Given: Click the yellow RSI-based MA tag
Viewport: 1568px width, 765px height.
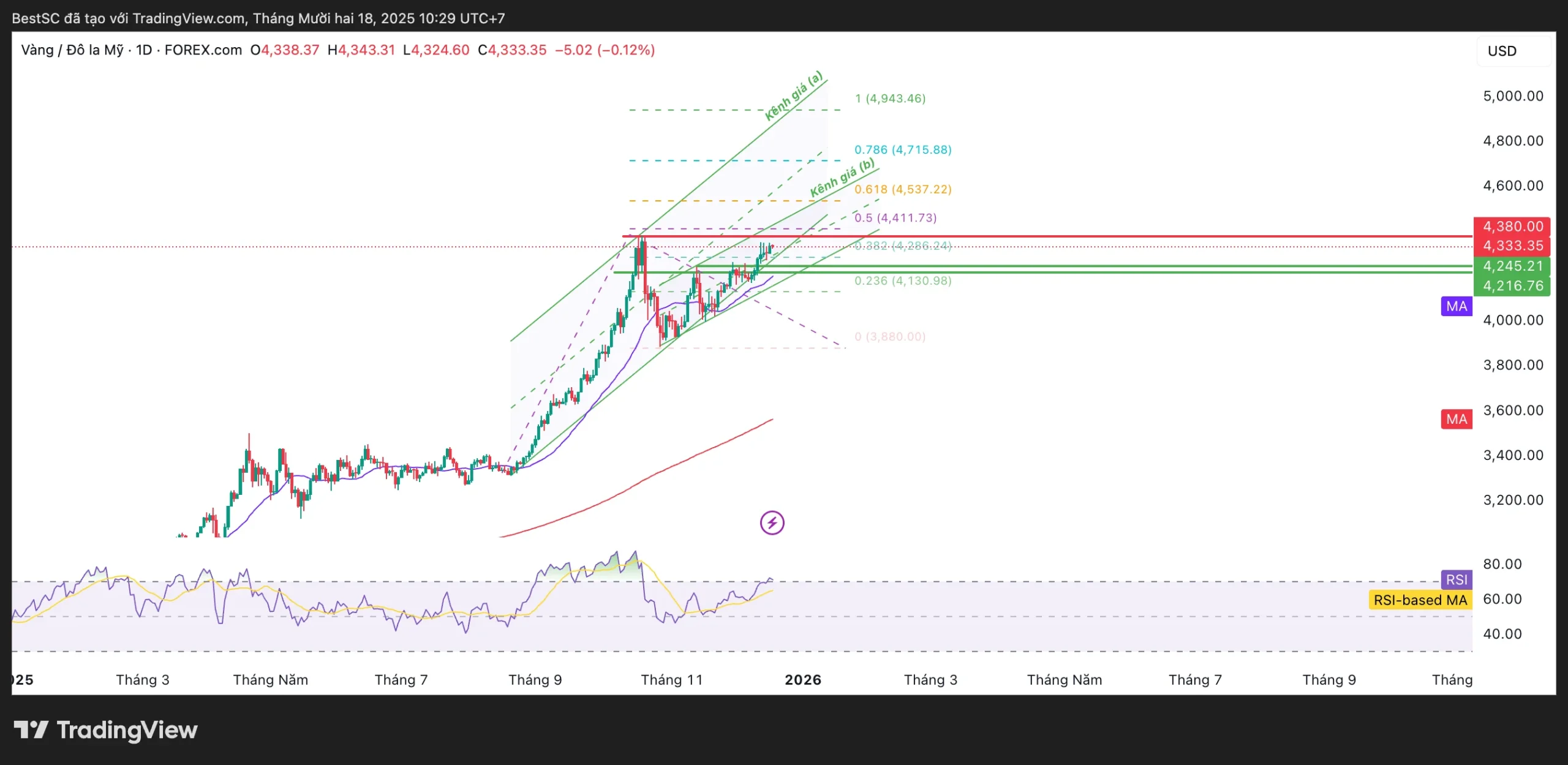Looking at the screenshot, I should tap(1420, 600).
